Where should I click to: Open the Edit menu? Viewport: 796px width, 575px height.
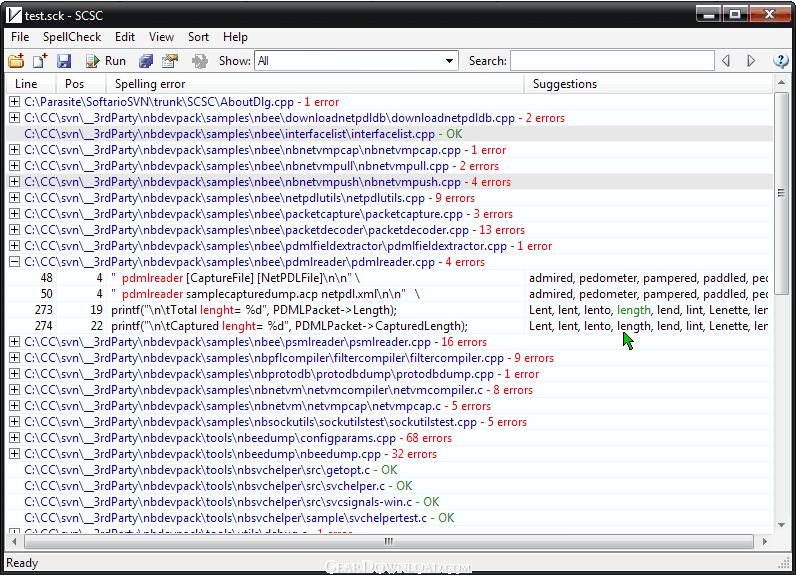pos(125,37)
